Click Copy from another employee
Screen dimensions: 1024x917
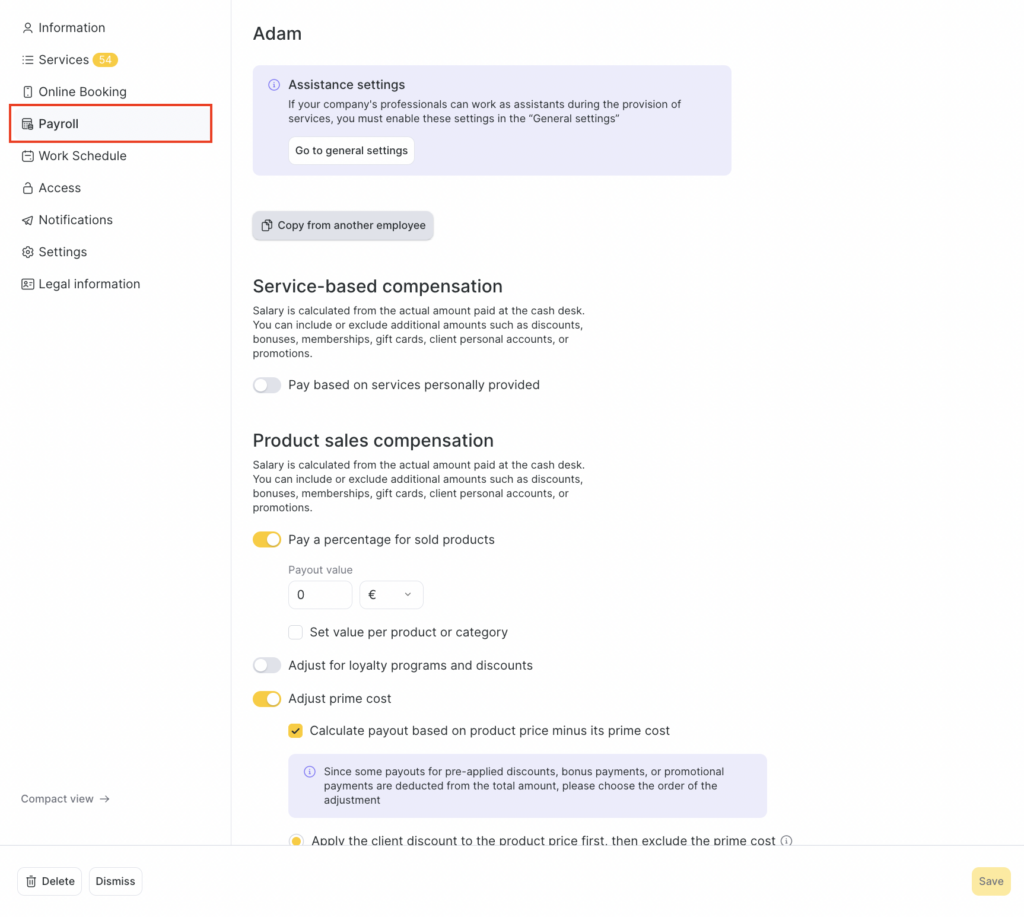coord(343,226)
